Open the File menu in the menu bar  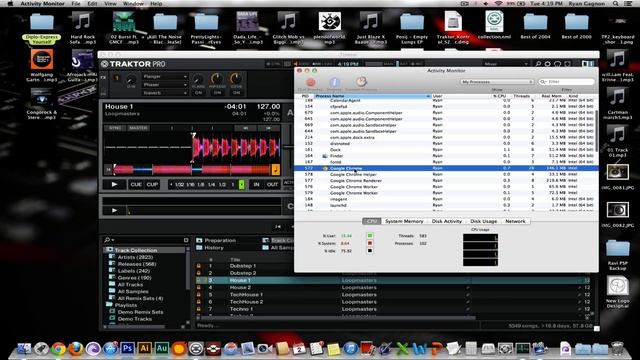(76, 3)
